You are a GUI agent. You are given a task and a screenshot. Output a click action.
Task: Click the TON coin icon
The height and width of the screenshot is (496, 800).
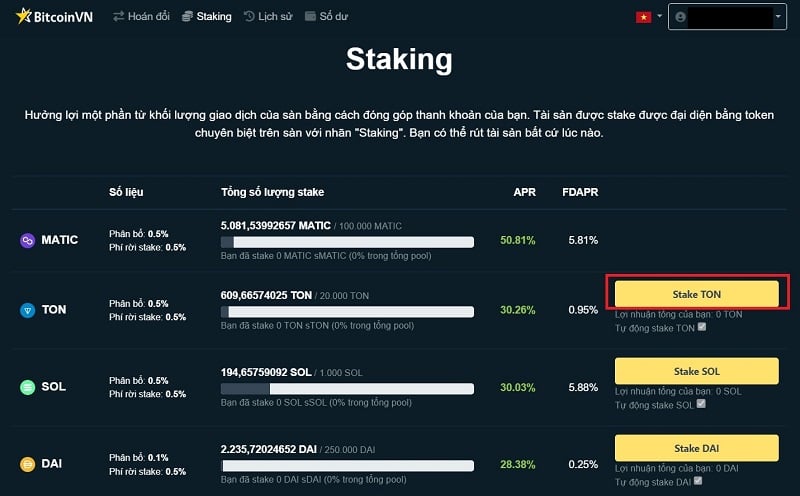pyautogui.click(x=27, y=310)
